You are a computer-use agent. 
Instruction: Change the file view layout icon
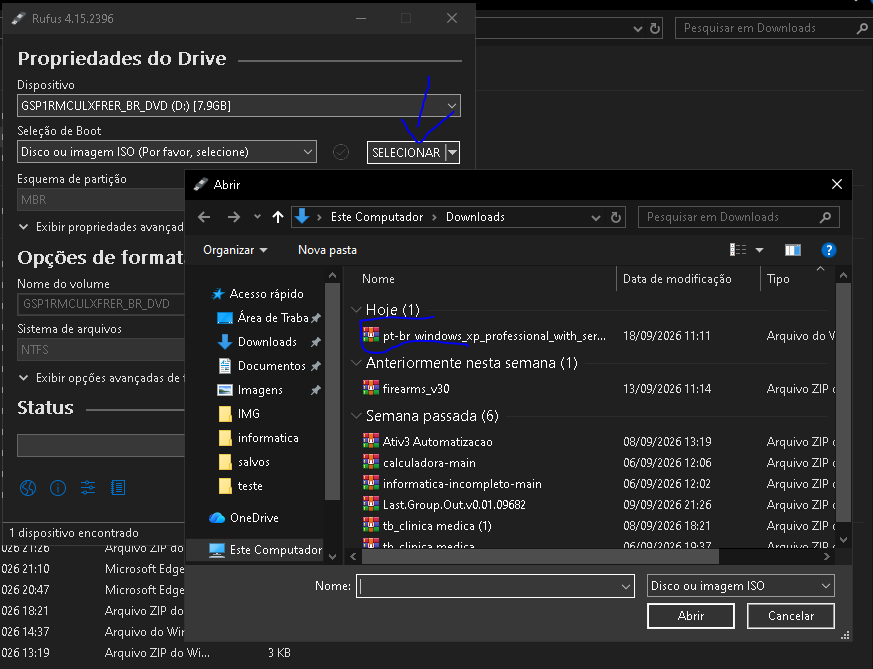[x=738, y=250]
